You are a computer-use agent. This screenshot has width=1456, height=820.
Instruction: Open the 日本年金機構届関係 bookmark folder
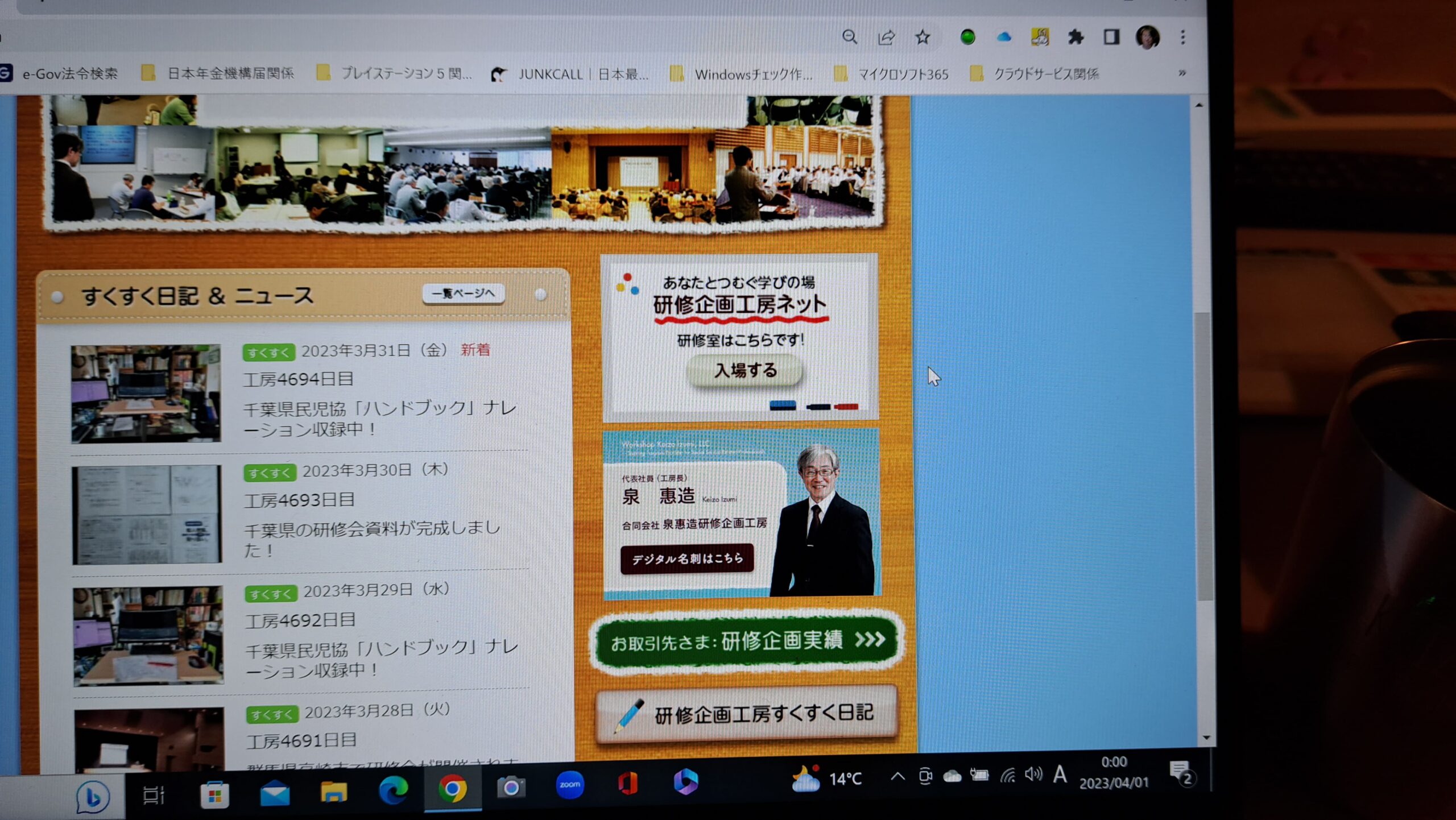[x=218, y=73]
